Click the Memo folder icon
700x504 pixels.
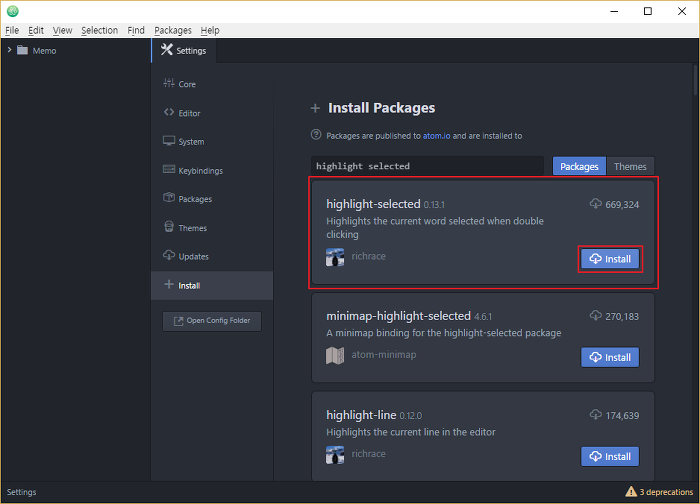pyautogui.click(x=22, y=50)
